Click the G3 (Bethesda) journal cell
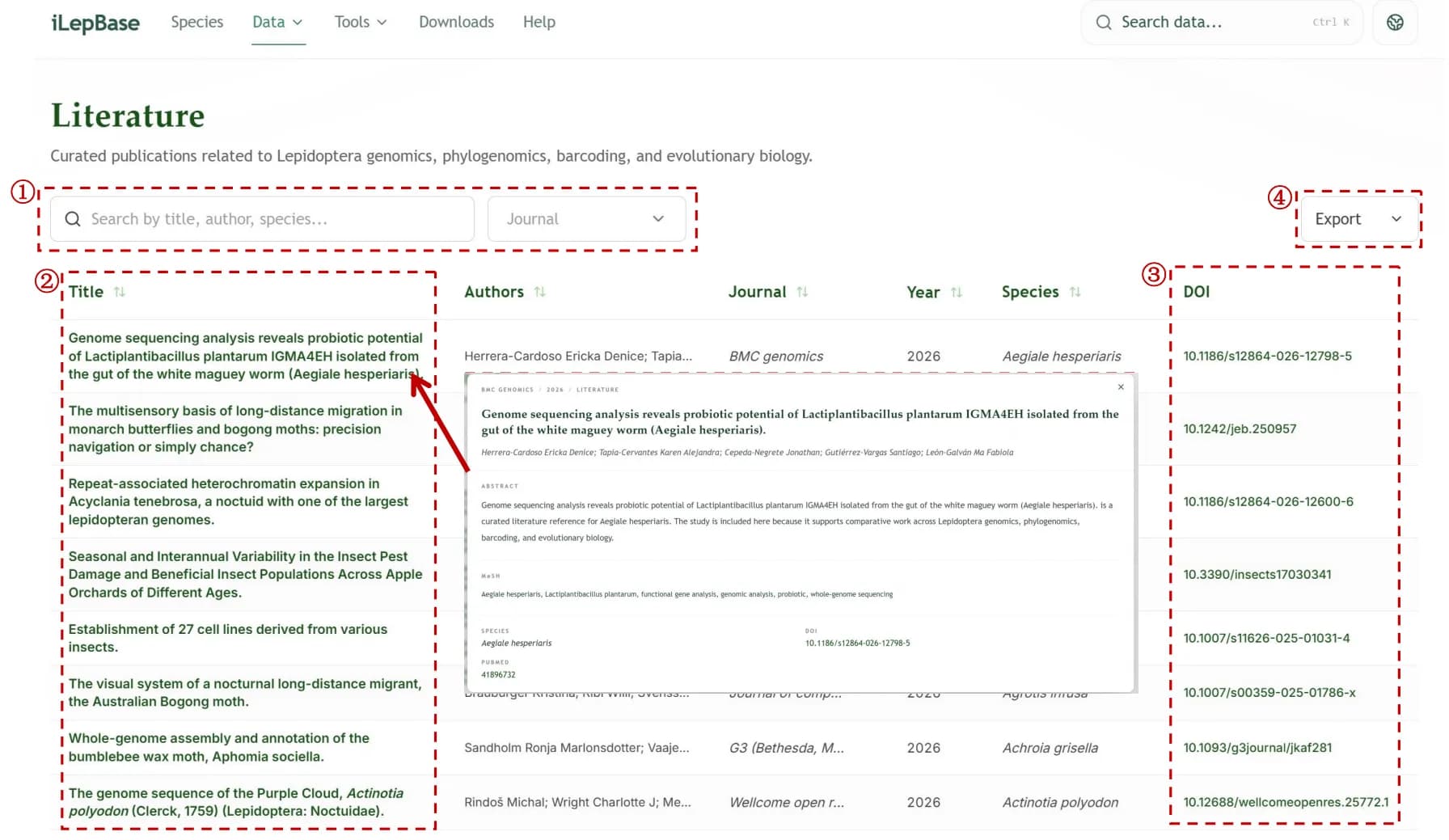The image size is (1449, 840). 786,748
